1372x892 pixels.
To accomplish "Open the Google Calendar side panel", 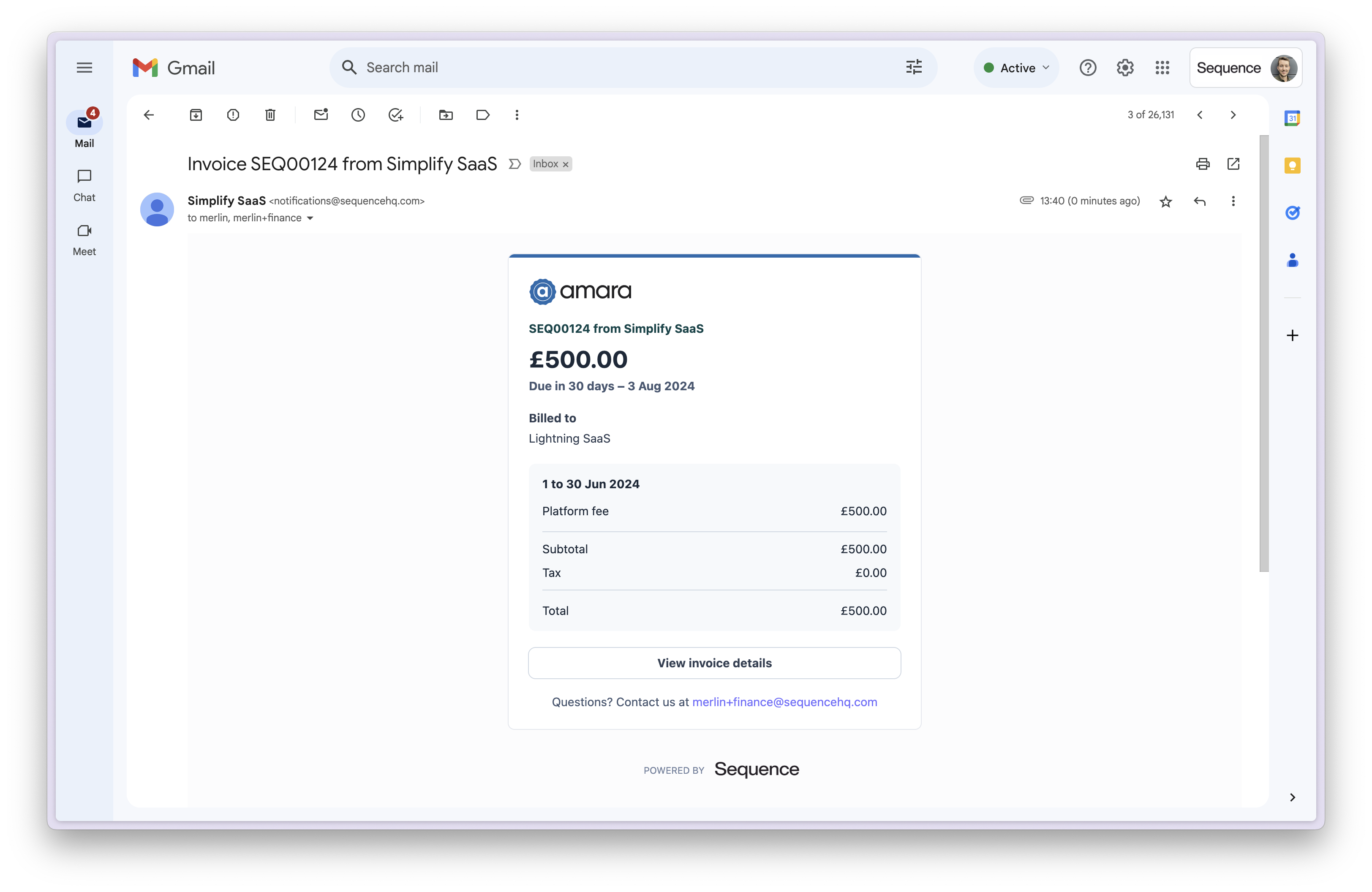I will click(1293, 118).
